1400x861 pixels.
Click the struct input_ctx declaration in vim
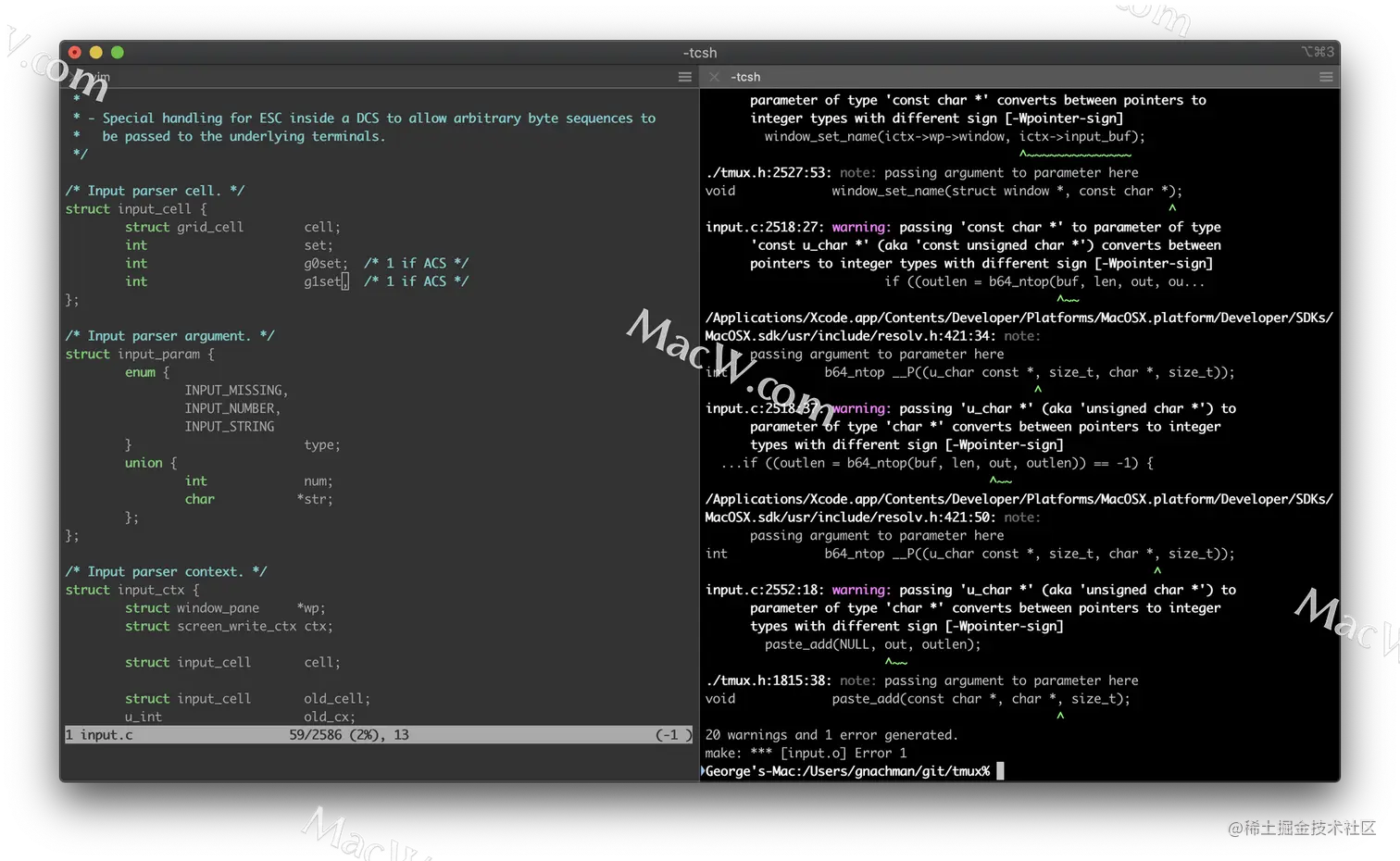click(x=130, y=590)
